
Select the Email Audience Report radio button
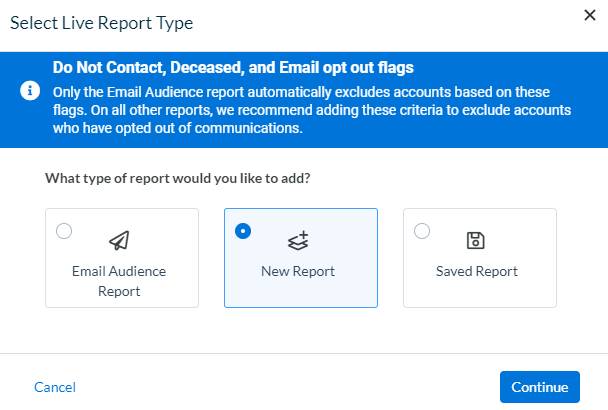pyautogui.click(x=64, y=231)
